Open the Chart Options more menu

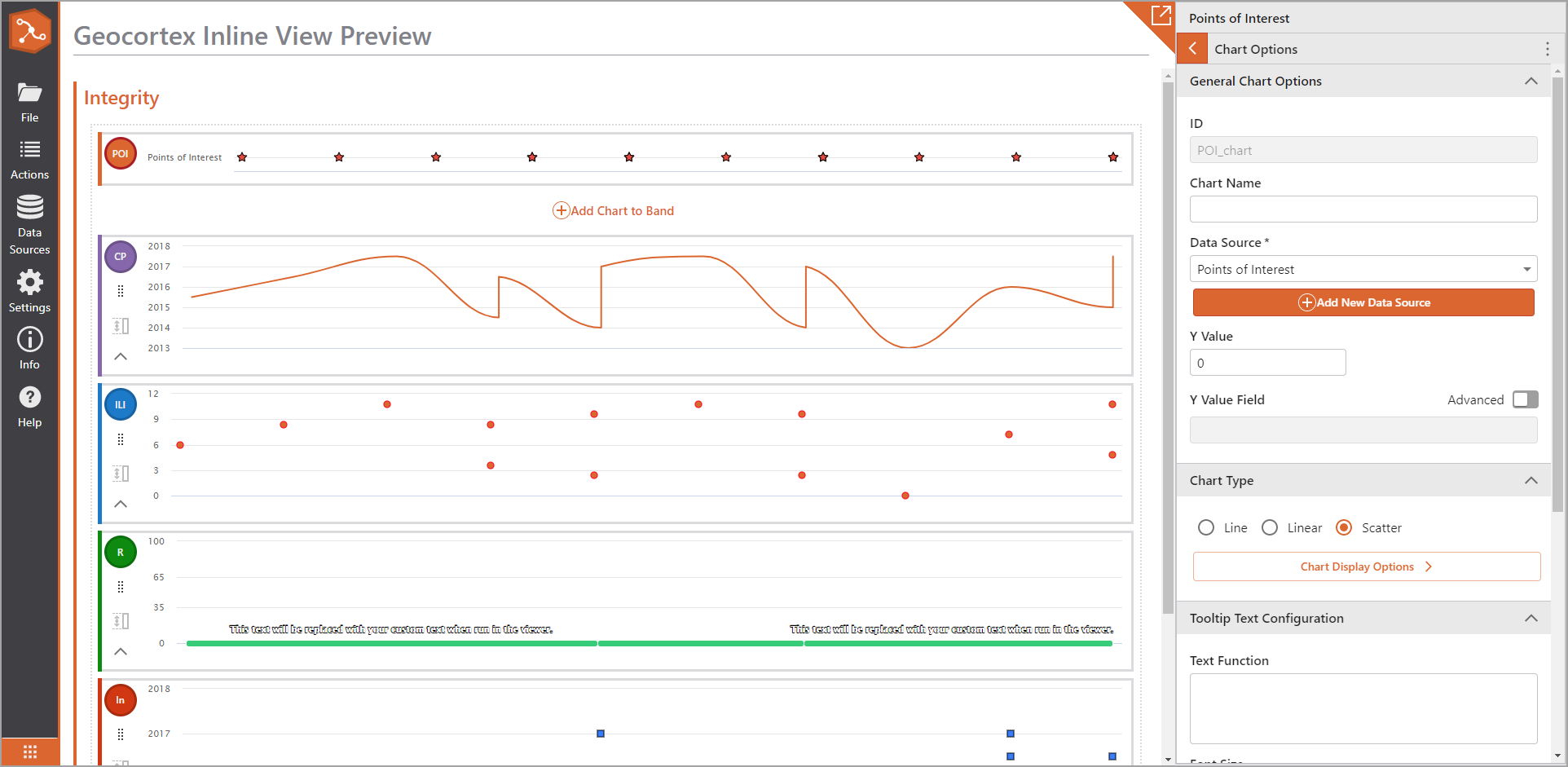[1547, 49]
